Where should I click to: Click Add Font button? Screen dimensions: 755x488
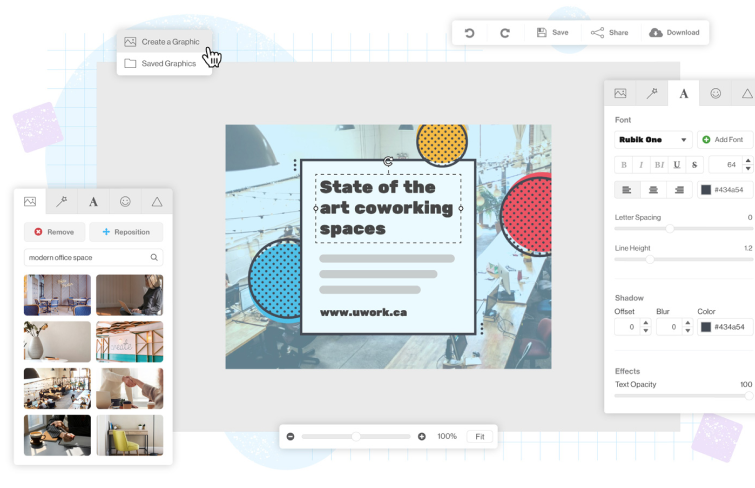[x=725, y=139]
